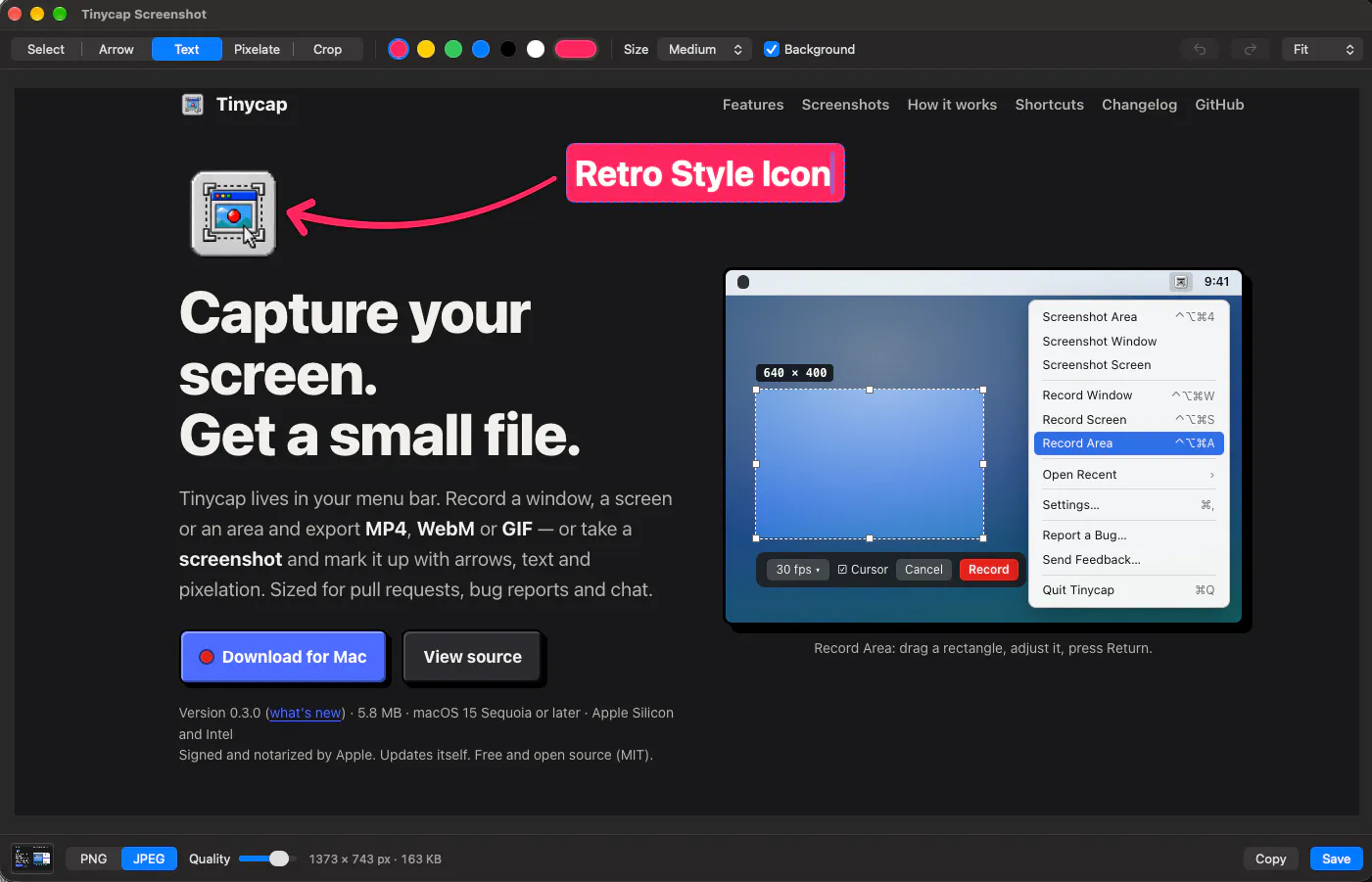Viewport: 1372px width, 882px height.
Task: Pick the black color swatch
Action: (x=508, y=49)
